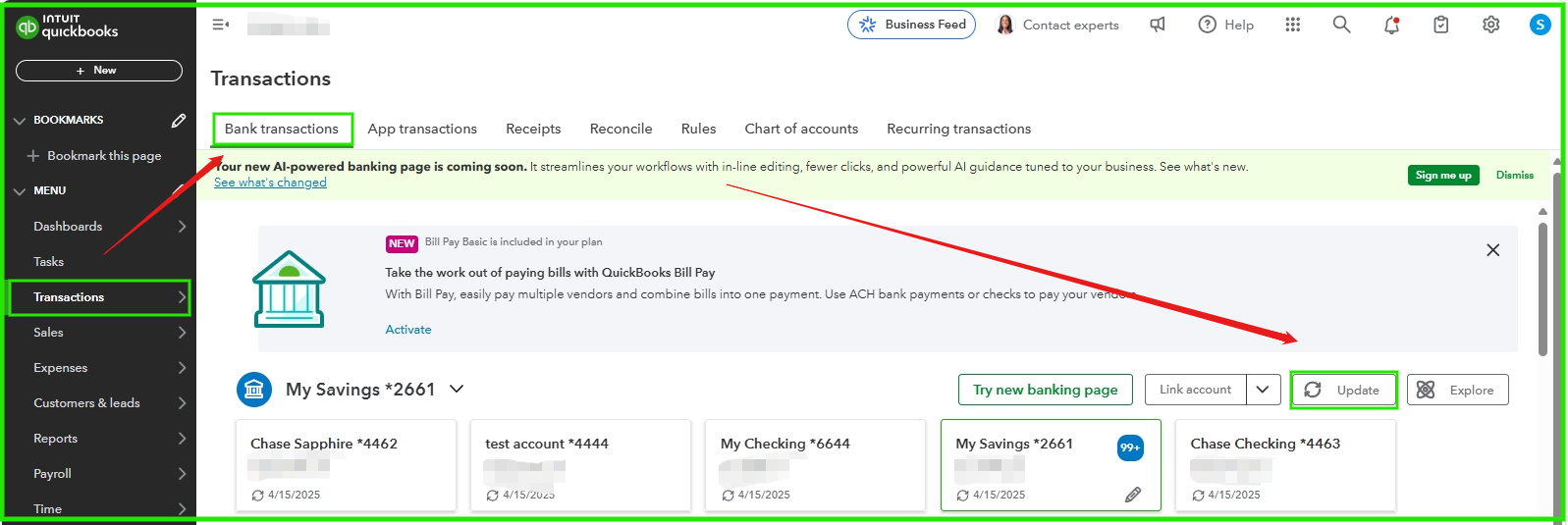Image resolution: width=1568 pixels, height=525 pixels.
Task: Dismiss the AI banking banner
Action: [x=1514, y=175]
